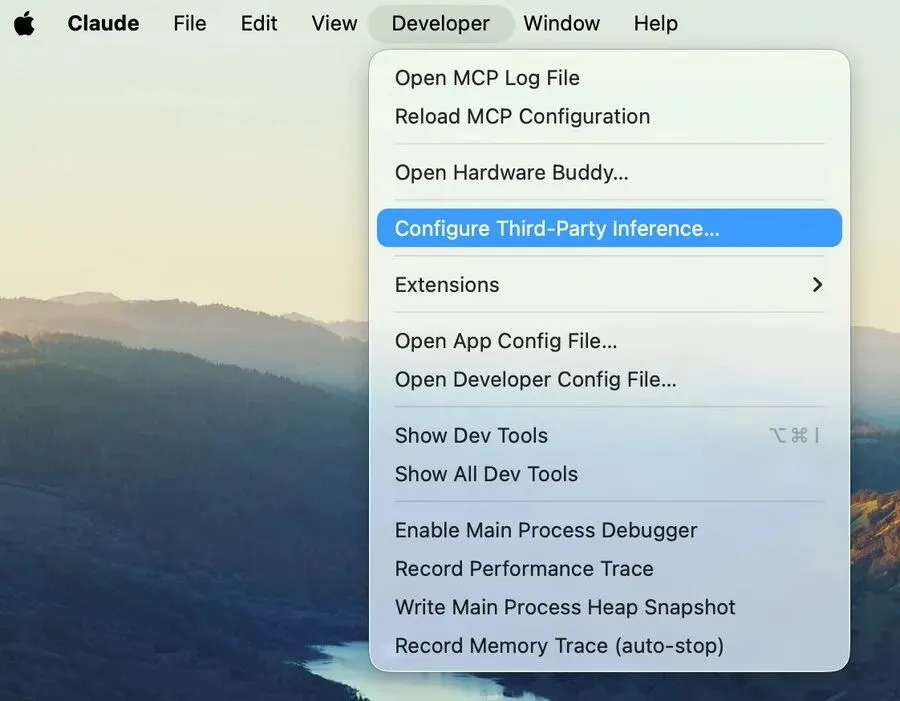This screenshot has height=701, width=900.
Task: Choose Open Hardware Buddy…
Action: 609,172
